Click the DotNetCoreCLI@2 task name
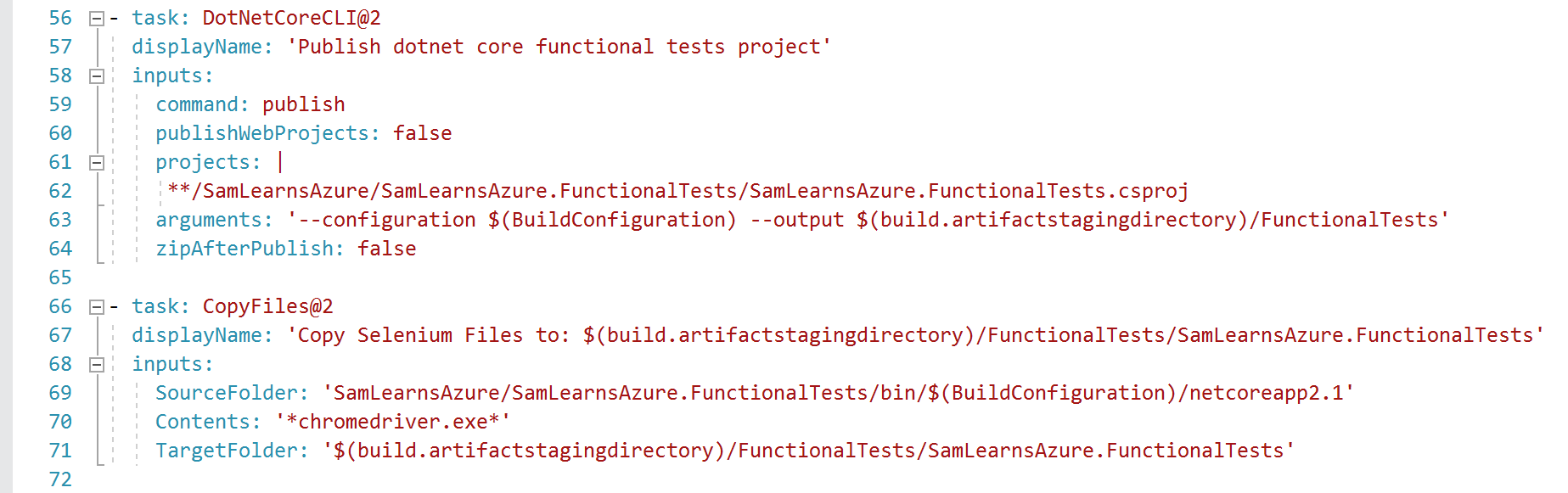 291,18
